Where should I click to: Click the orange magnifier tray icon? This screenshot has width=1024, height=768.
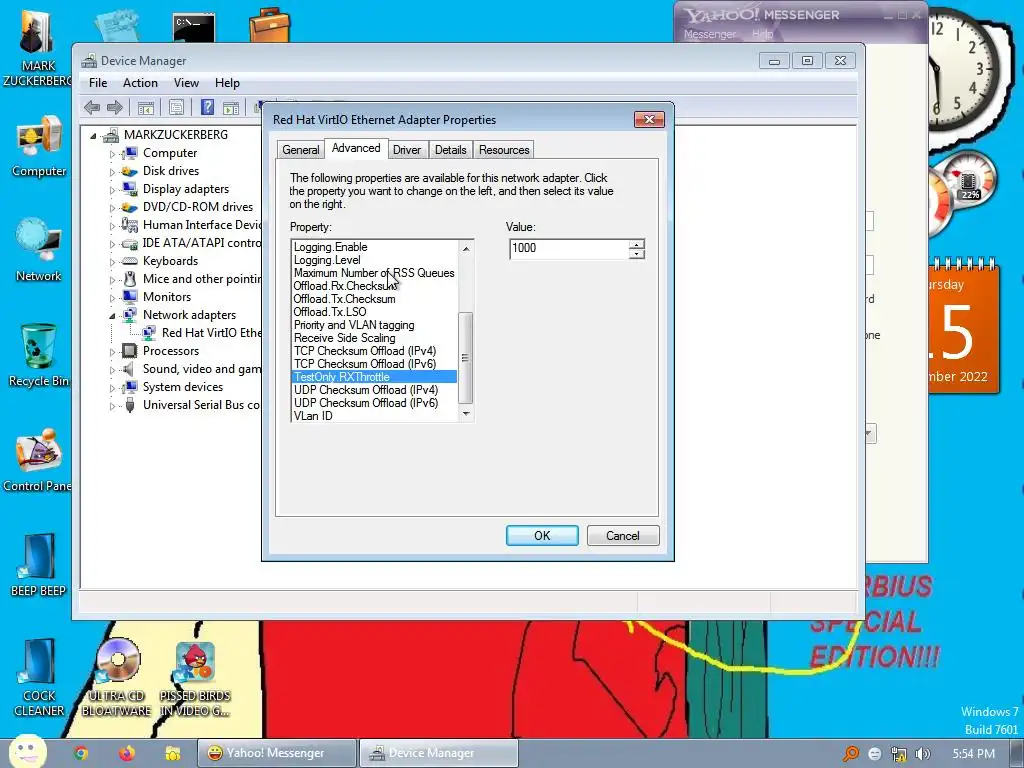850,754
